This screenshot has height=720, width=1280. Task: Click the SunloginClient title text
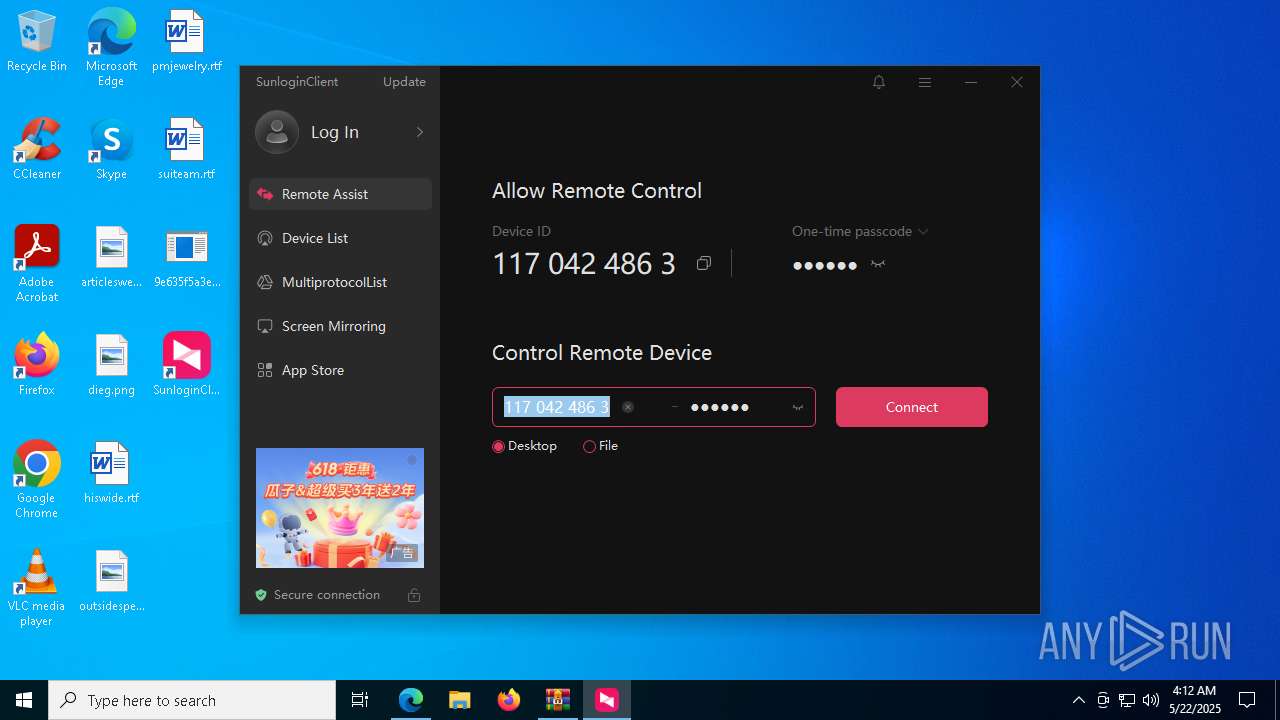(297, 82)
